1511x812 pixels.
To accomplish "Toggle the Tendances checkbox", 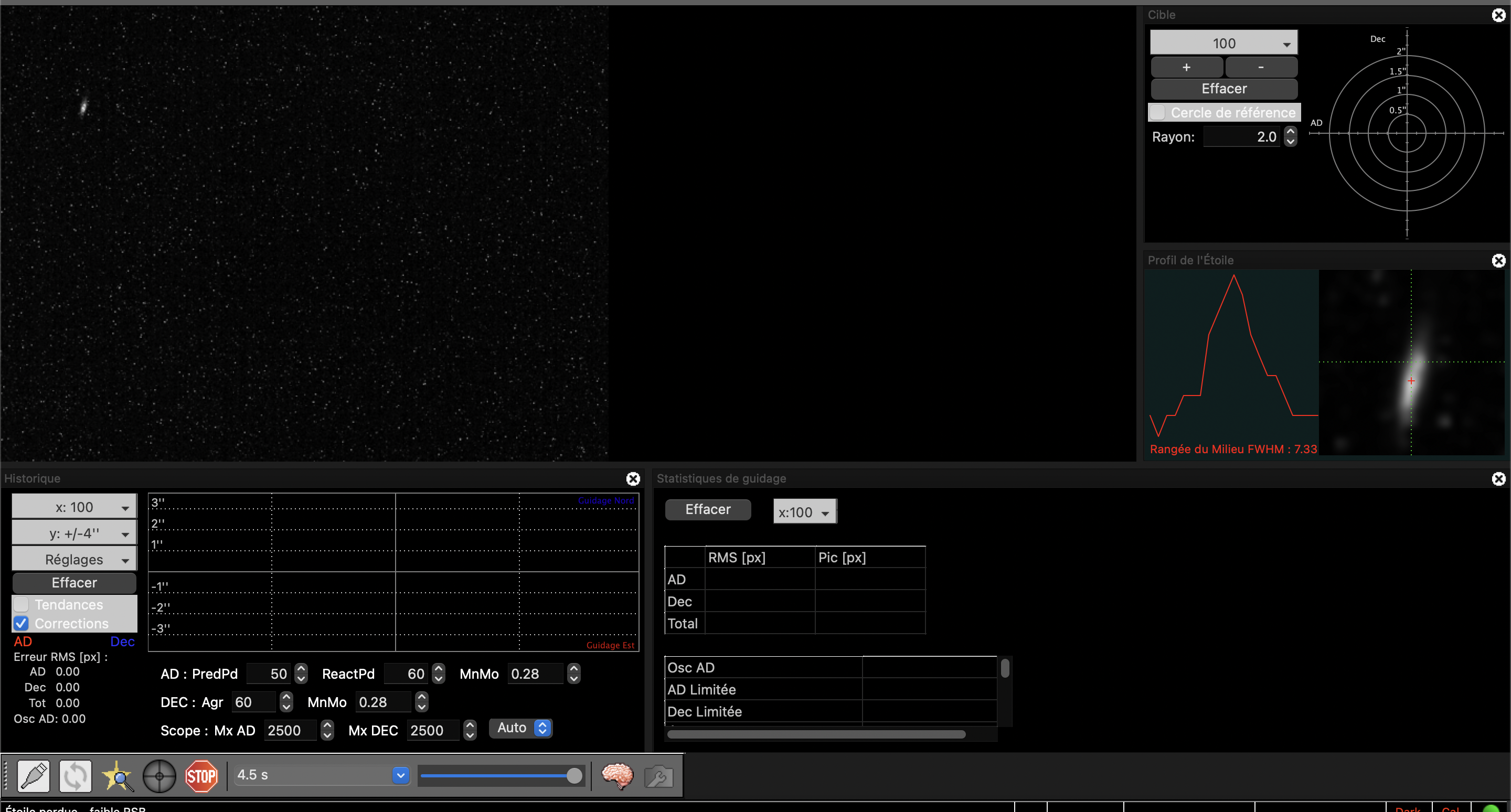I will [x=21, y=604].
